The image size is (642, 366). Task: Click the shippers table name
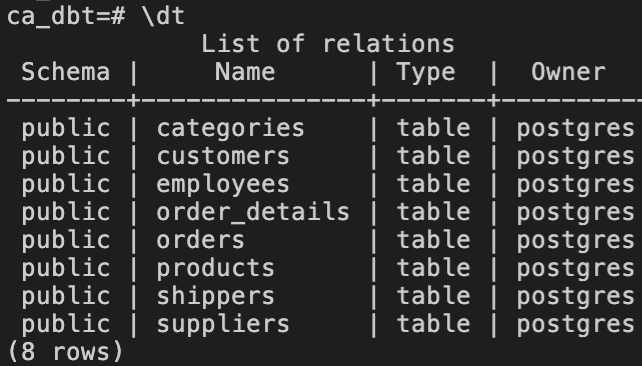pyautogui.click(x=215, y=297)
